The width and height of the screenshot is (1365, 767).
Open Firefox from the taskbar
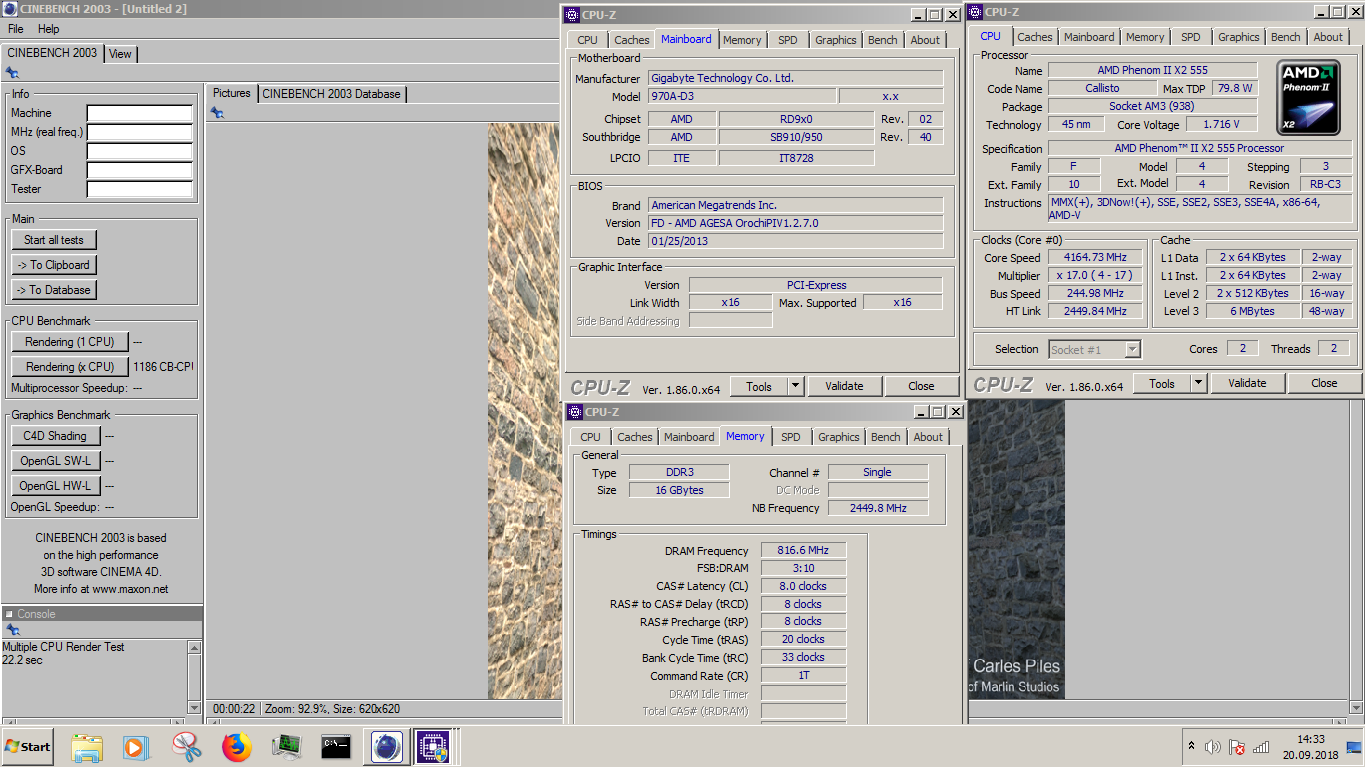click(236, 746)
